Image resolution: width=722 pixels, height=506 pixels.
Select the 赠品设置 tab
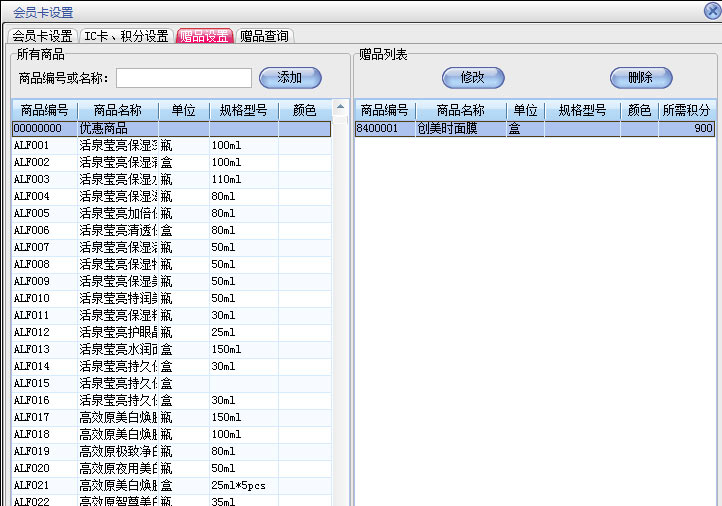(205, 36)
